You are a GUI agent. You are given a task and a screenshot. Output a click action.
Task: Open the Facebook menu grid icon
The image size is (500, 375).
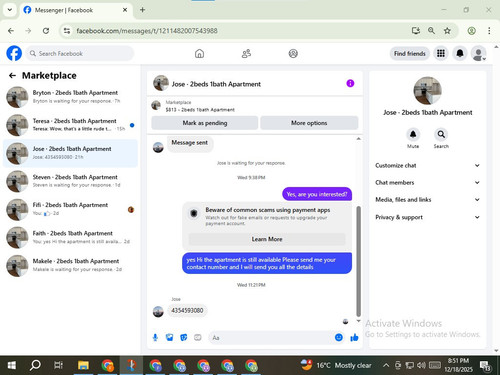pyautogui.click(x=441, y=53)
